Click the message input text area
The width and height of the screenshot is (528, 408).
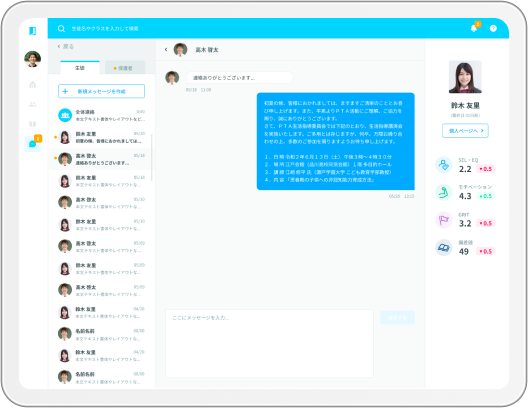tap(269, 343)
